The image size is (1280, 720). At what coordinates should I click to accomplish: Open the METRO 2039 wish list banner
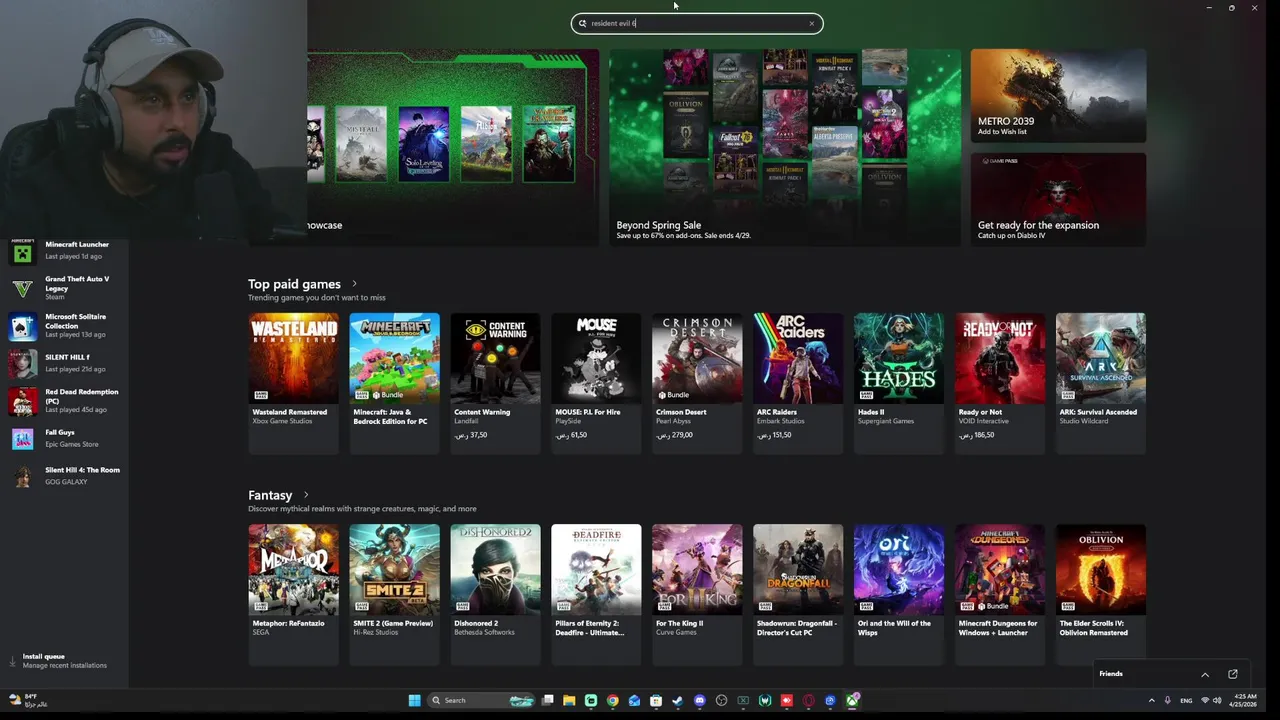(x=1058, y=95)
